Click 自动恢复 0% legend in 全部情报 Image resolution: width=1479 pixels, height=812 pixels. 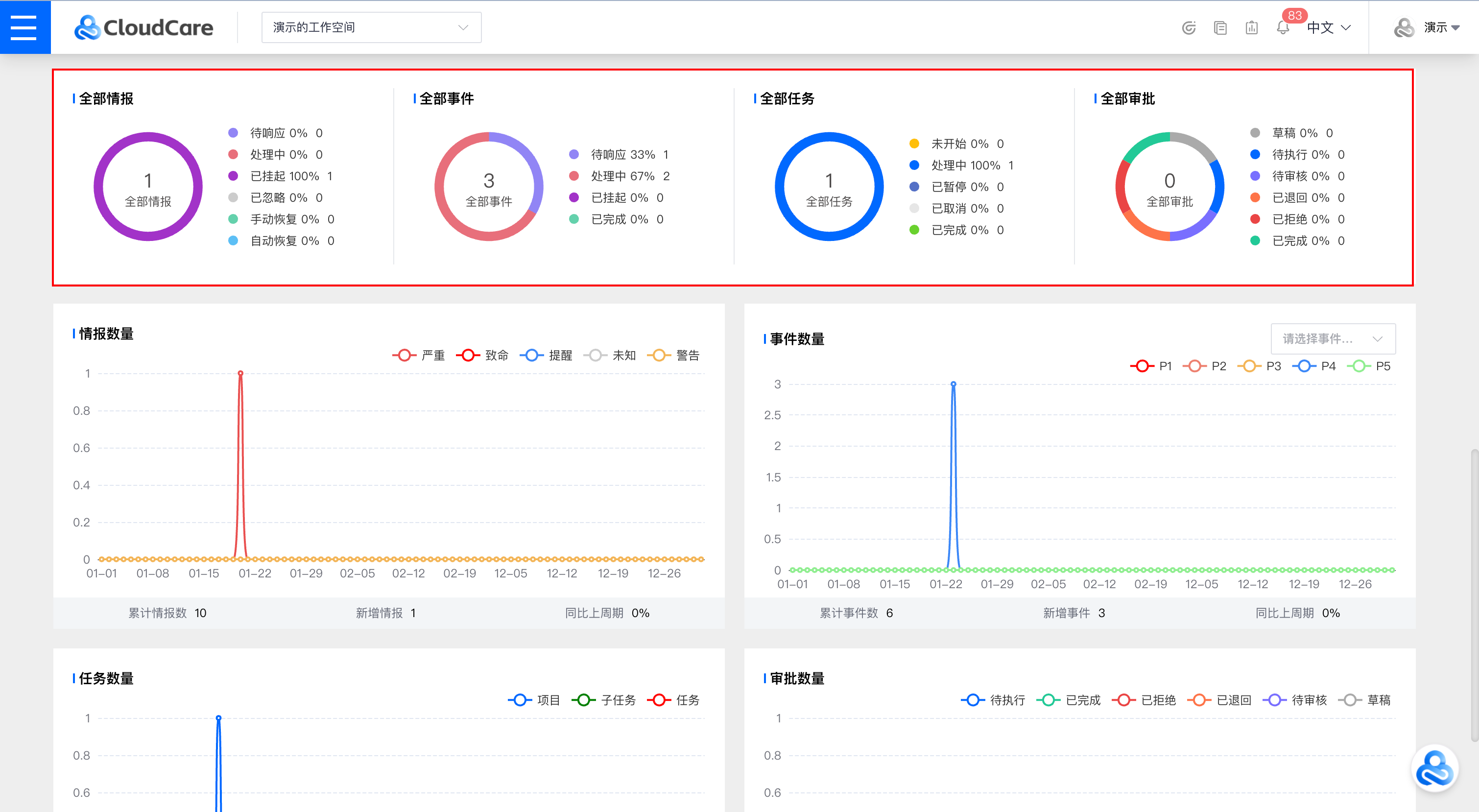[x=281, y=241]
